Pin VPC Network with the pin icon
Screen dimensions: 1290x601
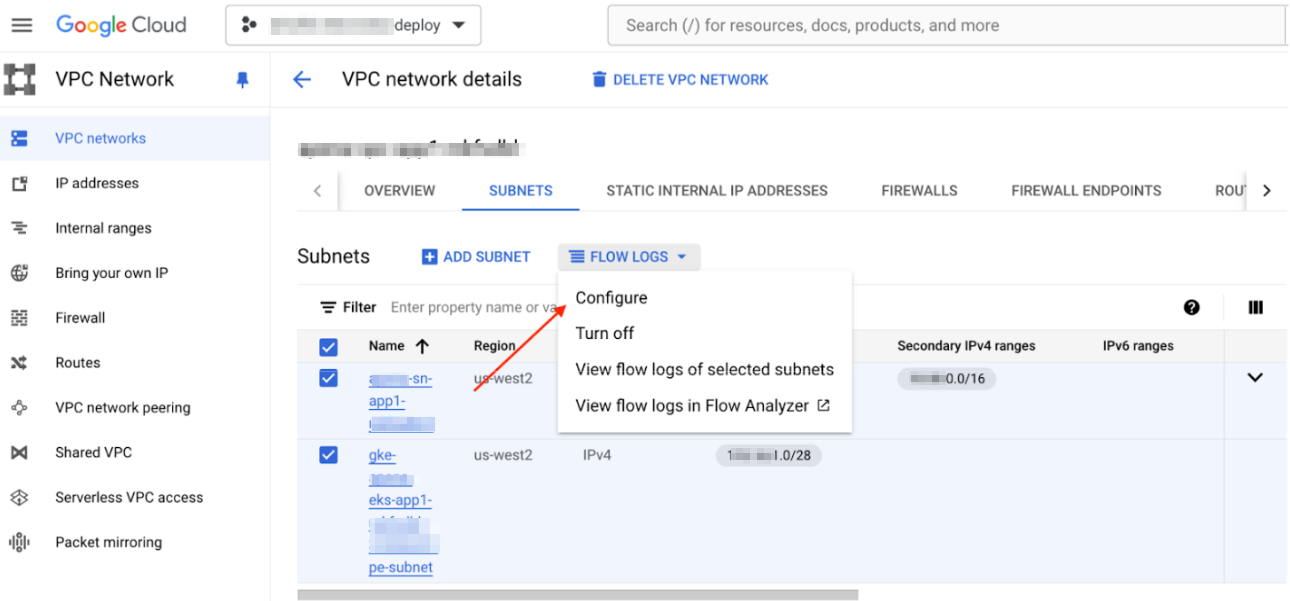pyautogui.click(x=242, y=80)
